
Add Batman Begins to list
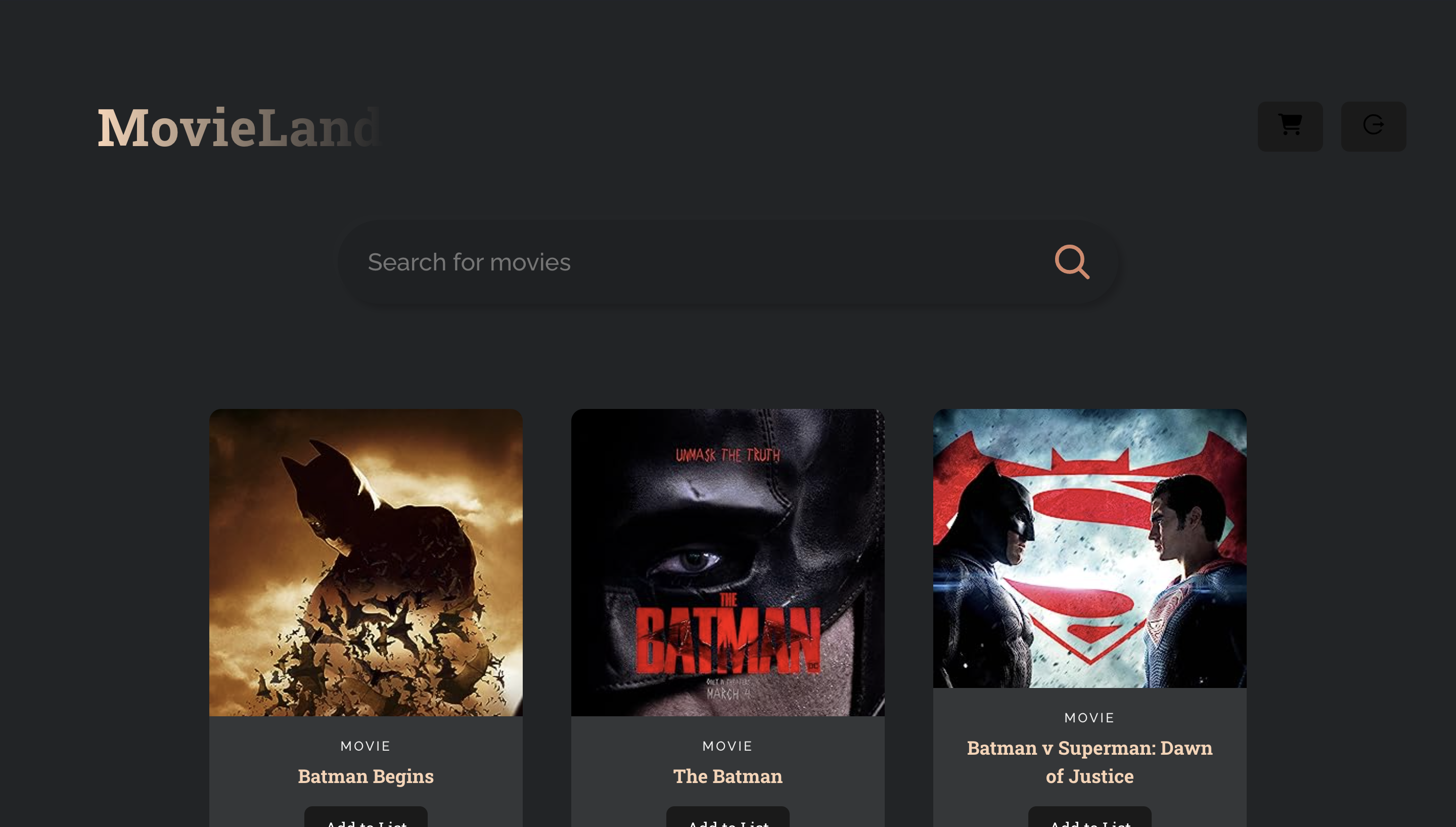click(366, 819)
